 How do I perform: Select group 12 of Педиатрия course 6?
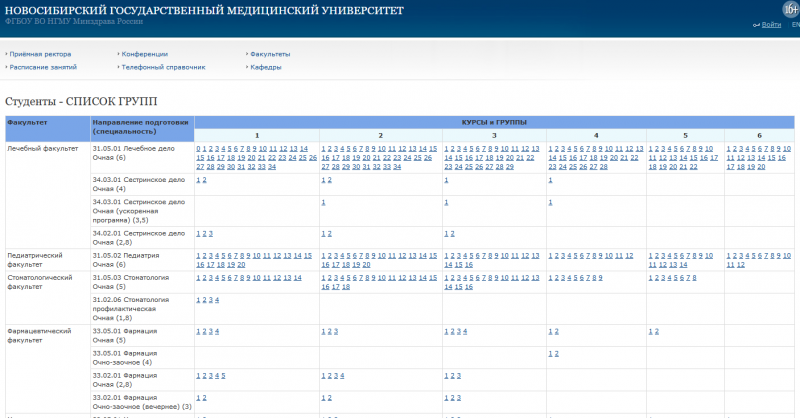pos(741,264)
